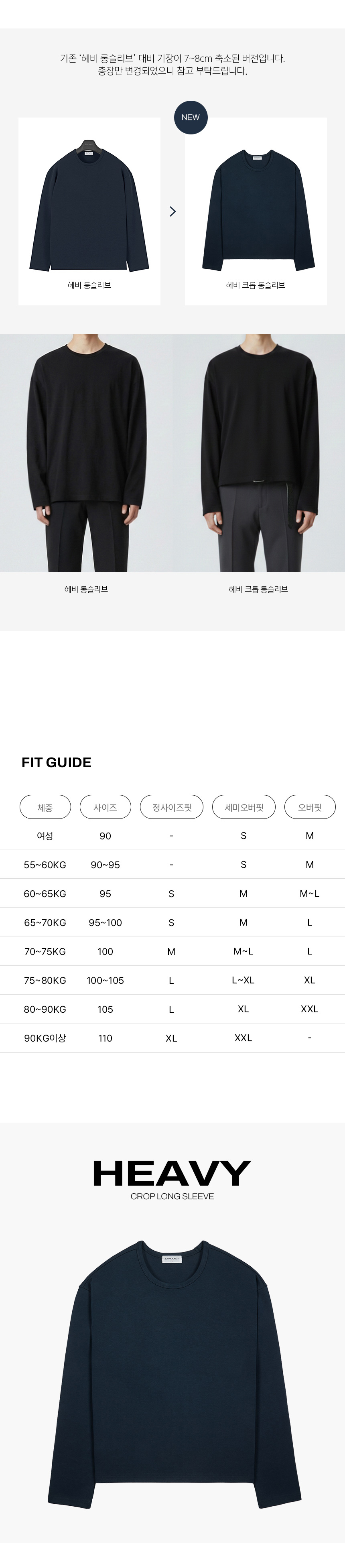The height and width of the screenshot is (1568, 345).
Task: Click the 70~75KG weight row
Action: pyautogui.click(x=45, y=951)
